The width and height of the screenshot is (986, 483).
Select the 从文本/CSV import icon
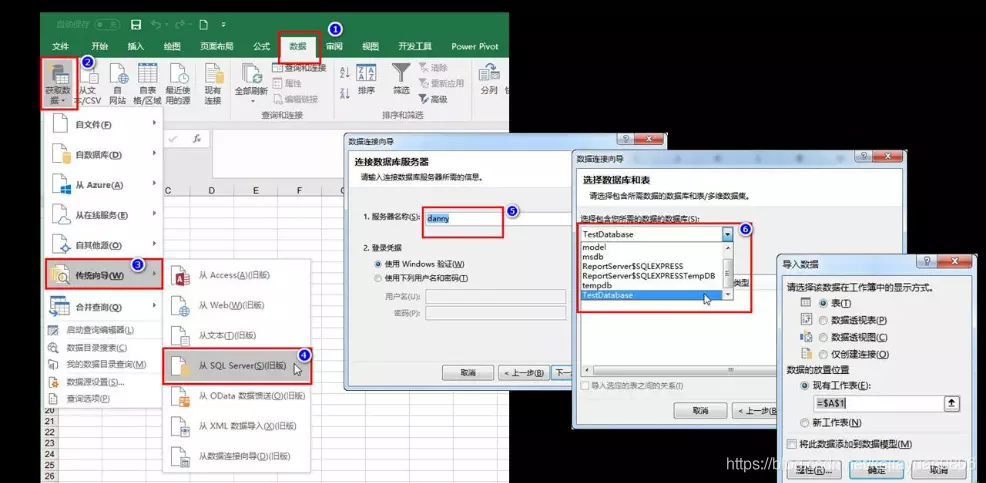coord(89,75)
